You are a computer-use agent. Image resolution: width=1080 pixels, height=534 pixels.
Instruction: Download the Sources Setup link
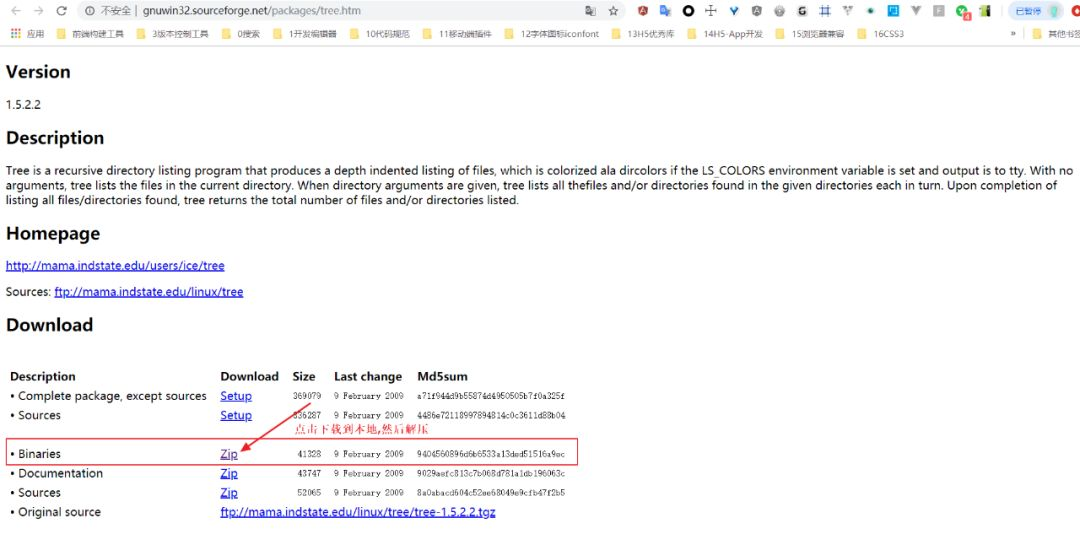click(x=236, y=415)
